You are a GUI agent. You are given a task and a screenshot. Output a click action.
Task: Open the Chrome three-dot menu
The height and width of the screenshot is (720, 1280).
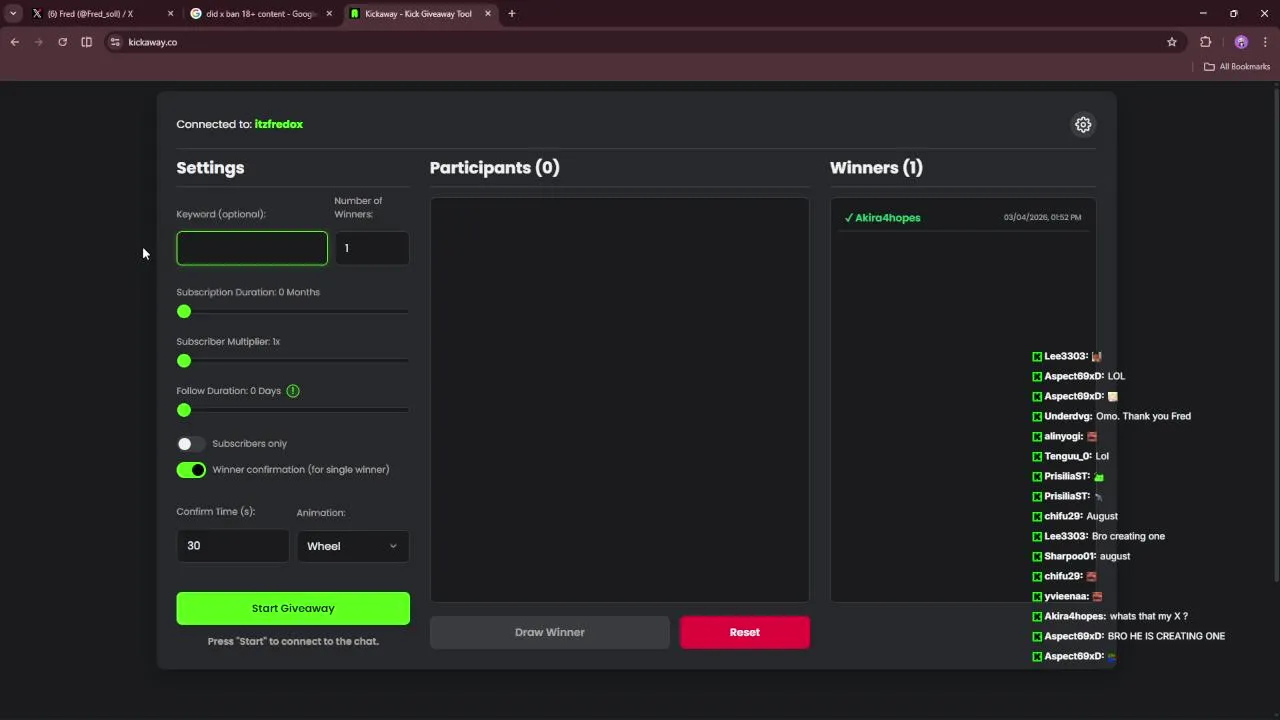pos(1266,42)
